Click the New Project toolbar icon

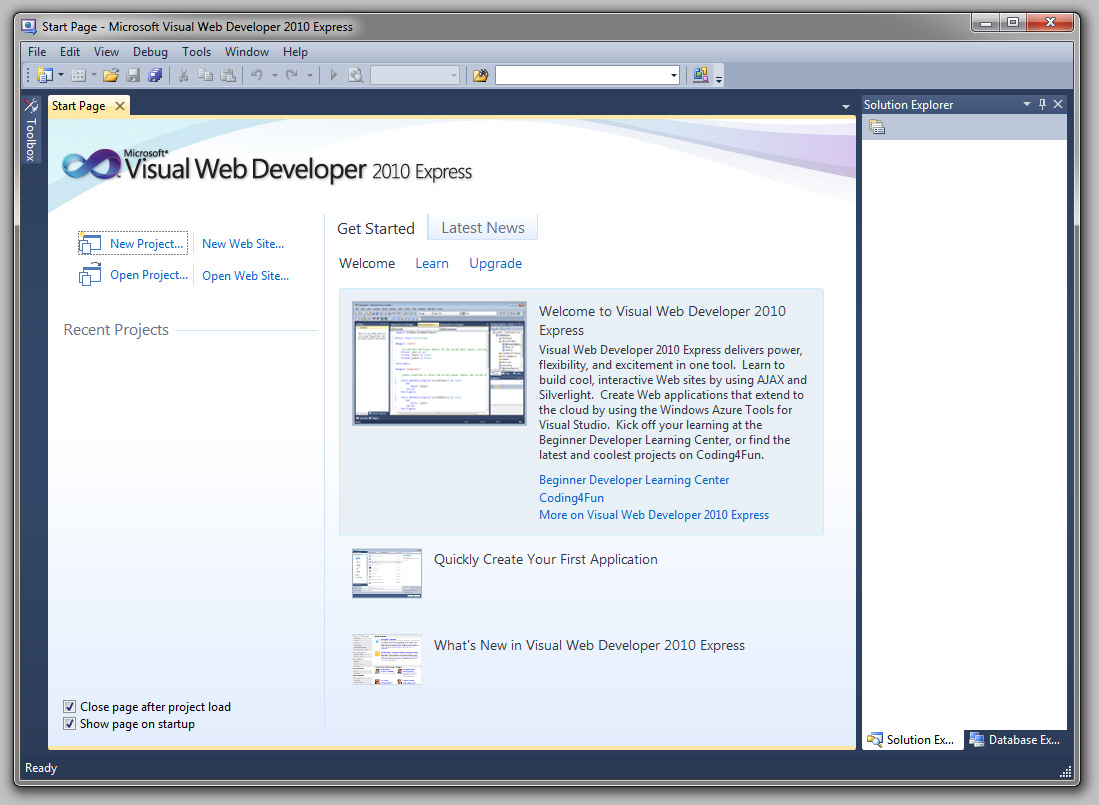[44, 75]
